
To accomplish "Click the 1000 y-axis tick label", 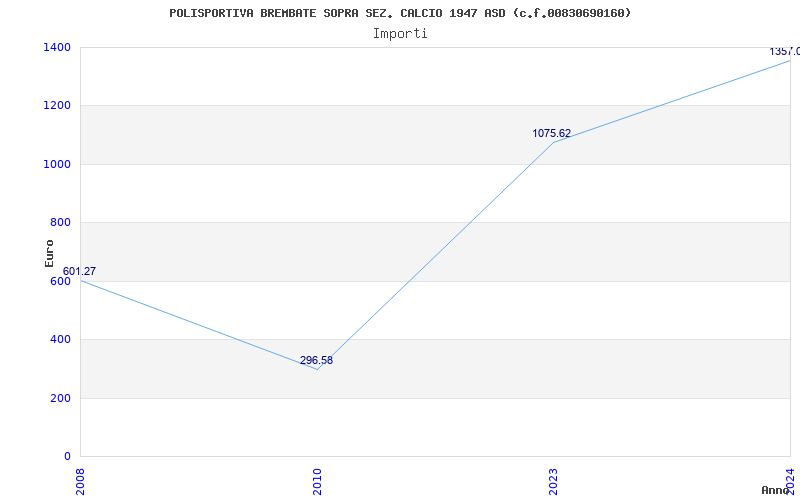I will [57, 164].
